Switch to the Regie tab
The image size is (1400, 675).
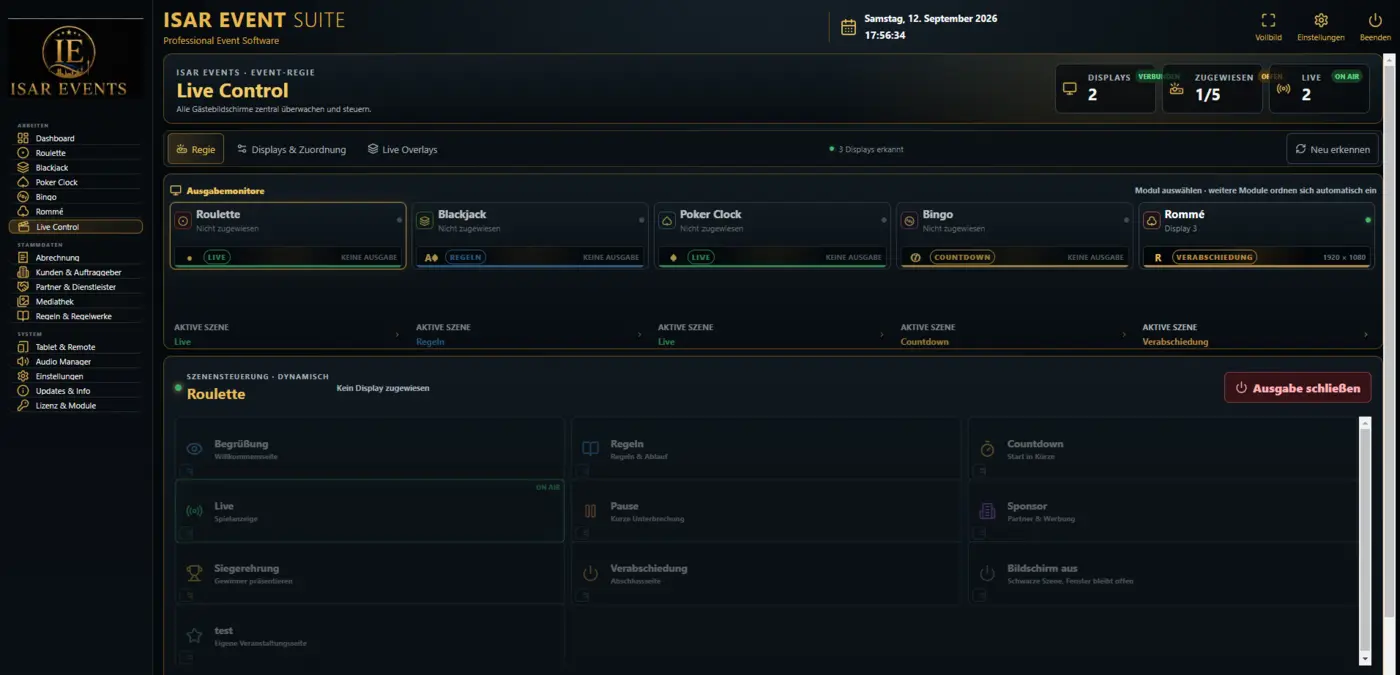click(196, 149)
